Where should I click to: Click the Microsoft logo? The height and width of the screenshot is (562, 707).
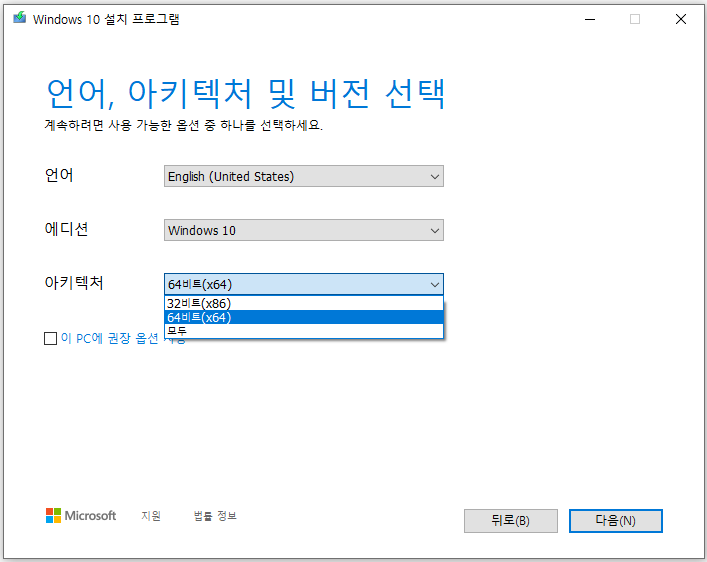81,516
